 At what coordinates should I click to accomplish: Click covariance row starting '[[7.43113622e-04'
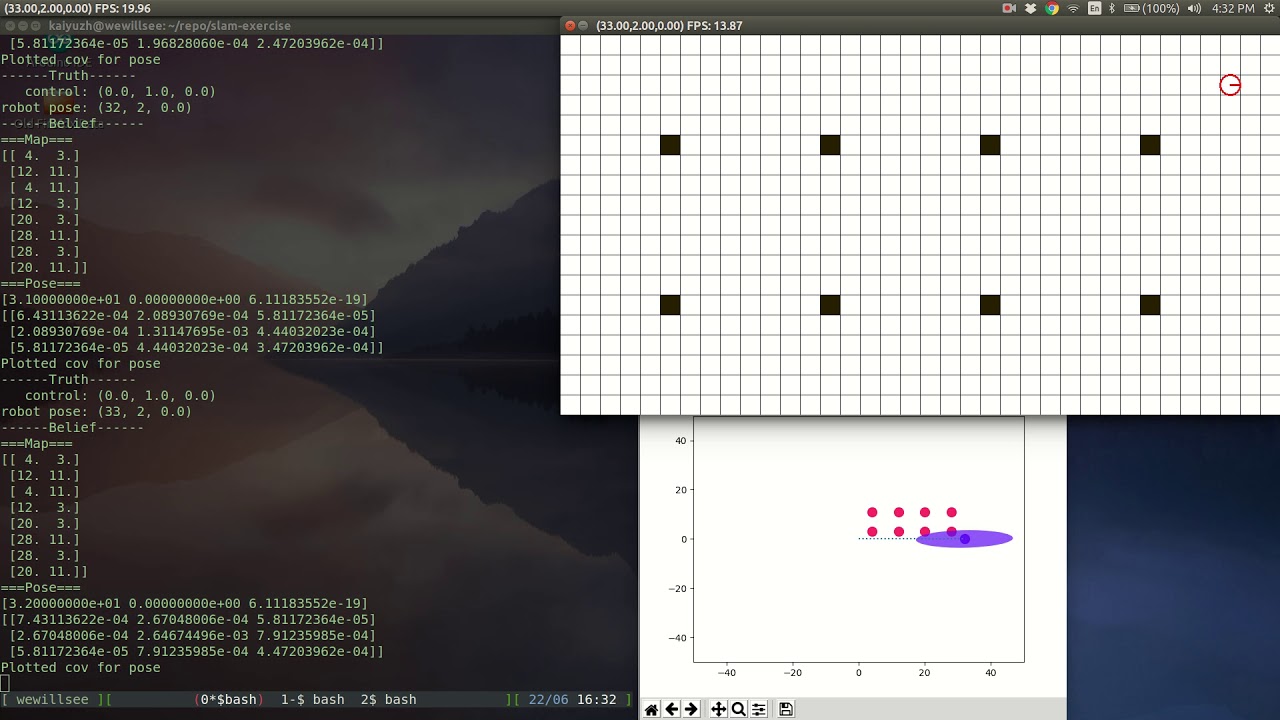tap(188, 620)
